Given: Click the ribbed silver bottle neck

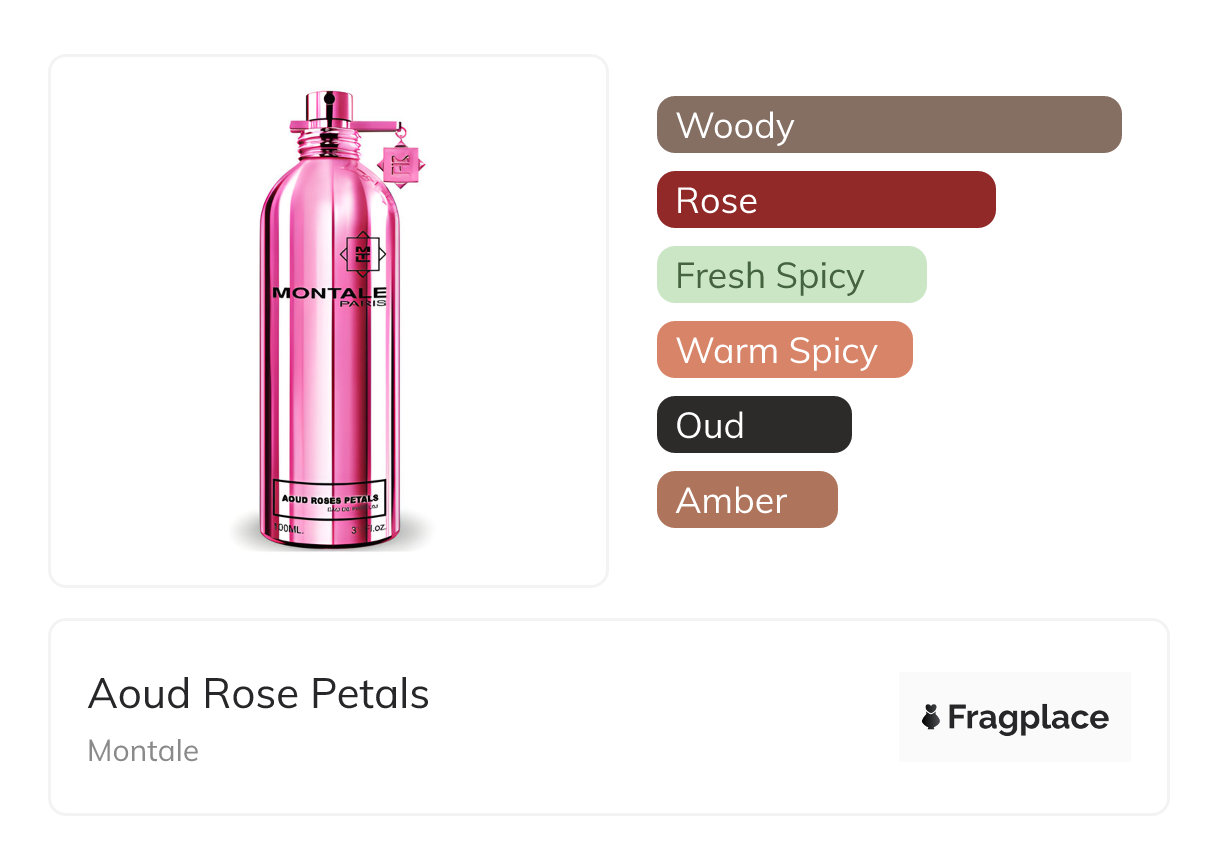Looking at the screenshot, I should (x=330, y=143).
